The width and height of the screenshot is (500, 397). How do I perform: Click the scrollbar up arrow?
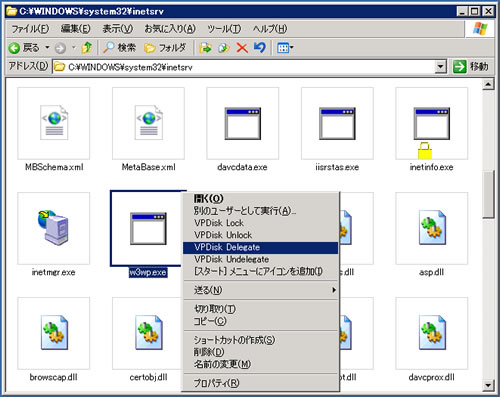tap(488, 84)
